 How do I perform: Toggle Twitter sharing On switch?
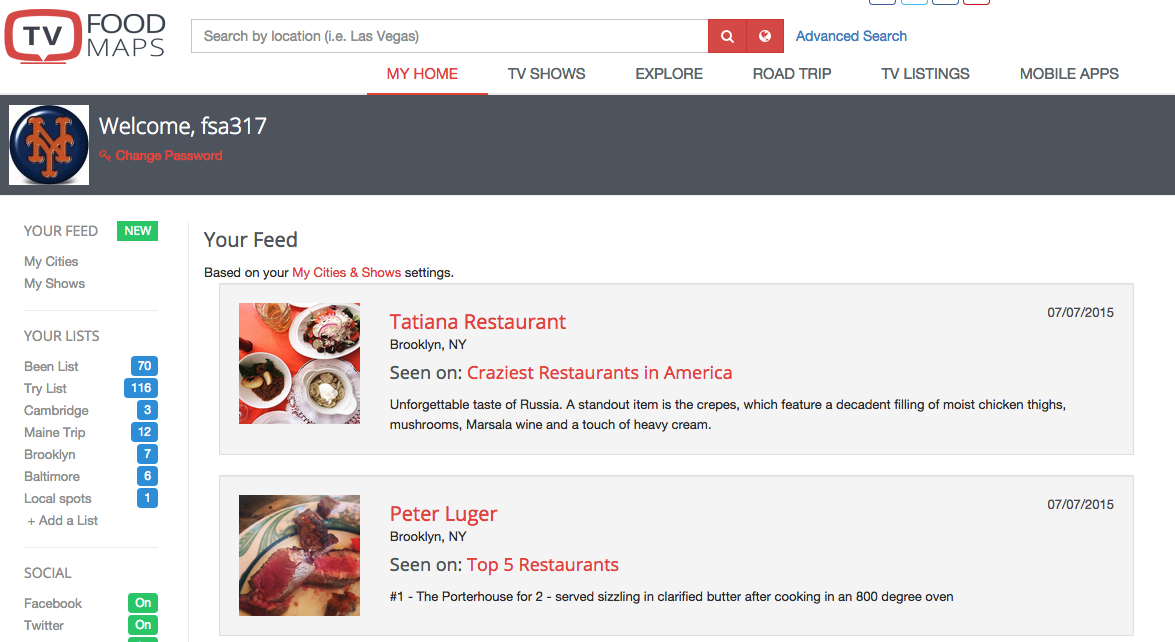[x=143, y=625]
